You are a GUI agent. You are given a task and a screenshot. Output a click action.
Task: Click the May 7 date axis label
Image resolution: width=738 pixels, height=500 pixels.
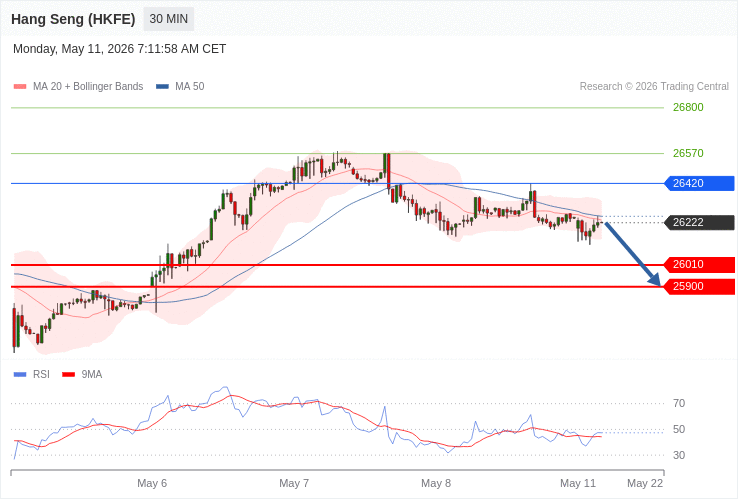point(294,484)
